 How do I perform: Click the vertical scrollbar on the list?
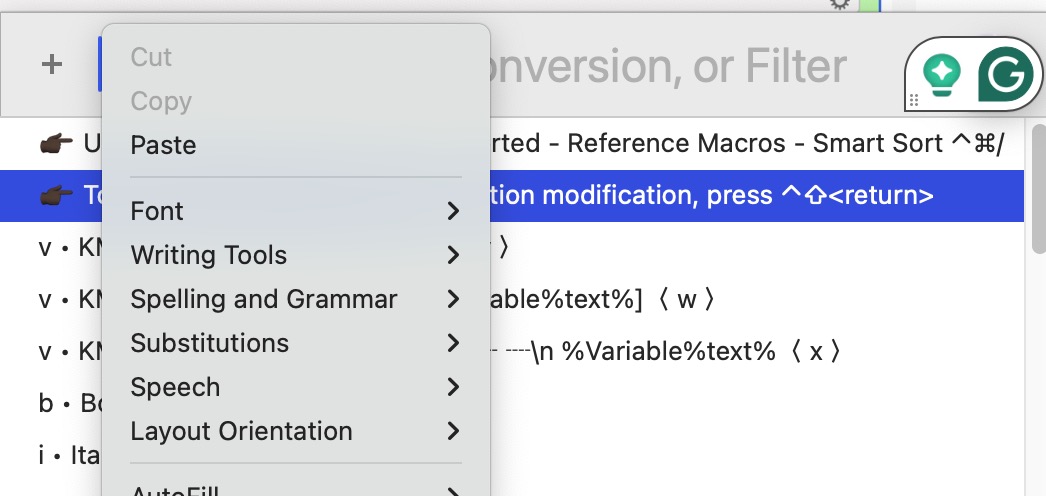pos(1037,188)
